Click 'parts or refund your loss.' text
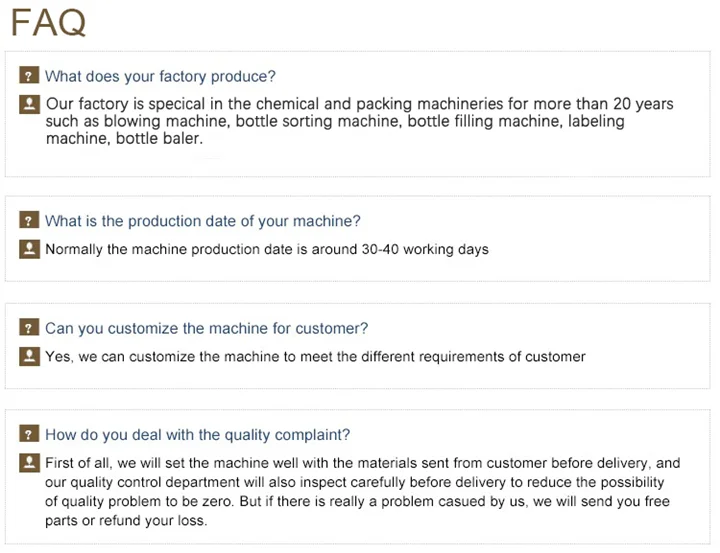 tap(127, 520)
